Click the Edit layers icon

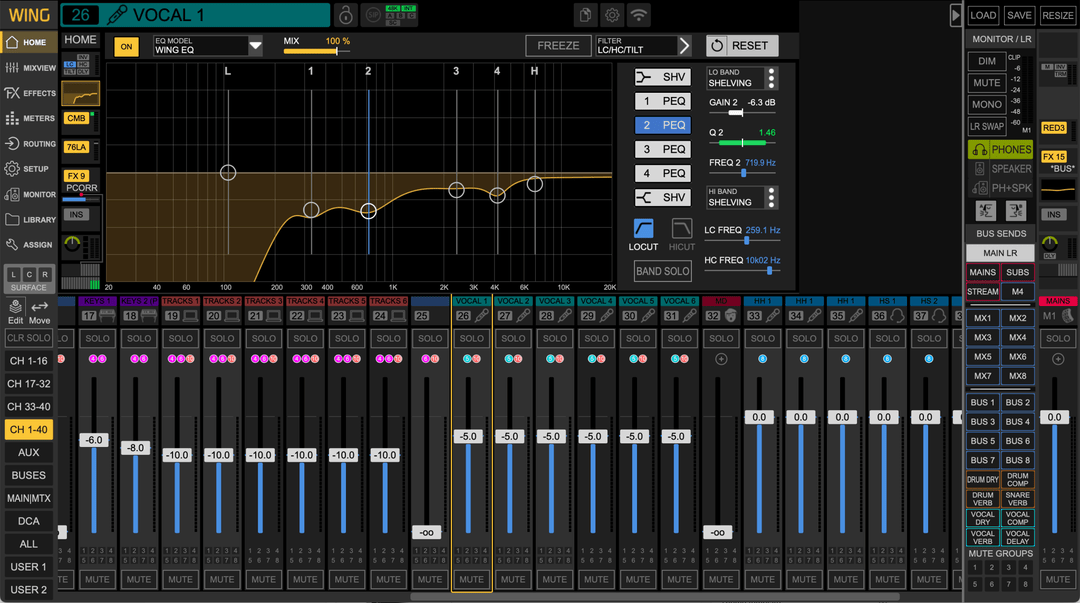16,308
